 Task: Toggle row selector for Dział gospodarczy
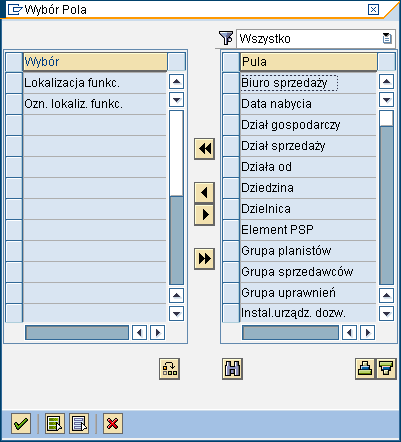click(231, 125)
